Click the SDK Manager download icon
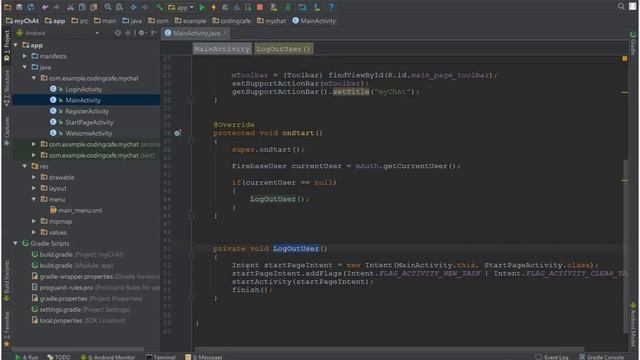The height and width of the screenshot is (360, 640). pos(317,7)
